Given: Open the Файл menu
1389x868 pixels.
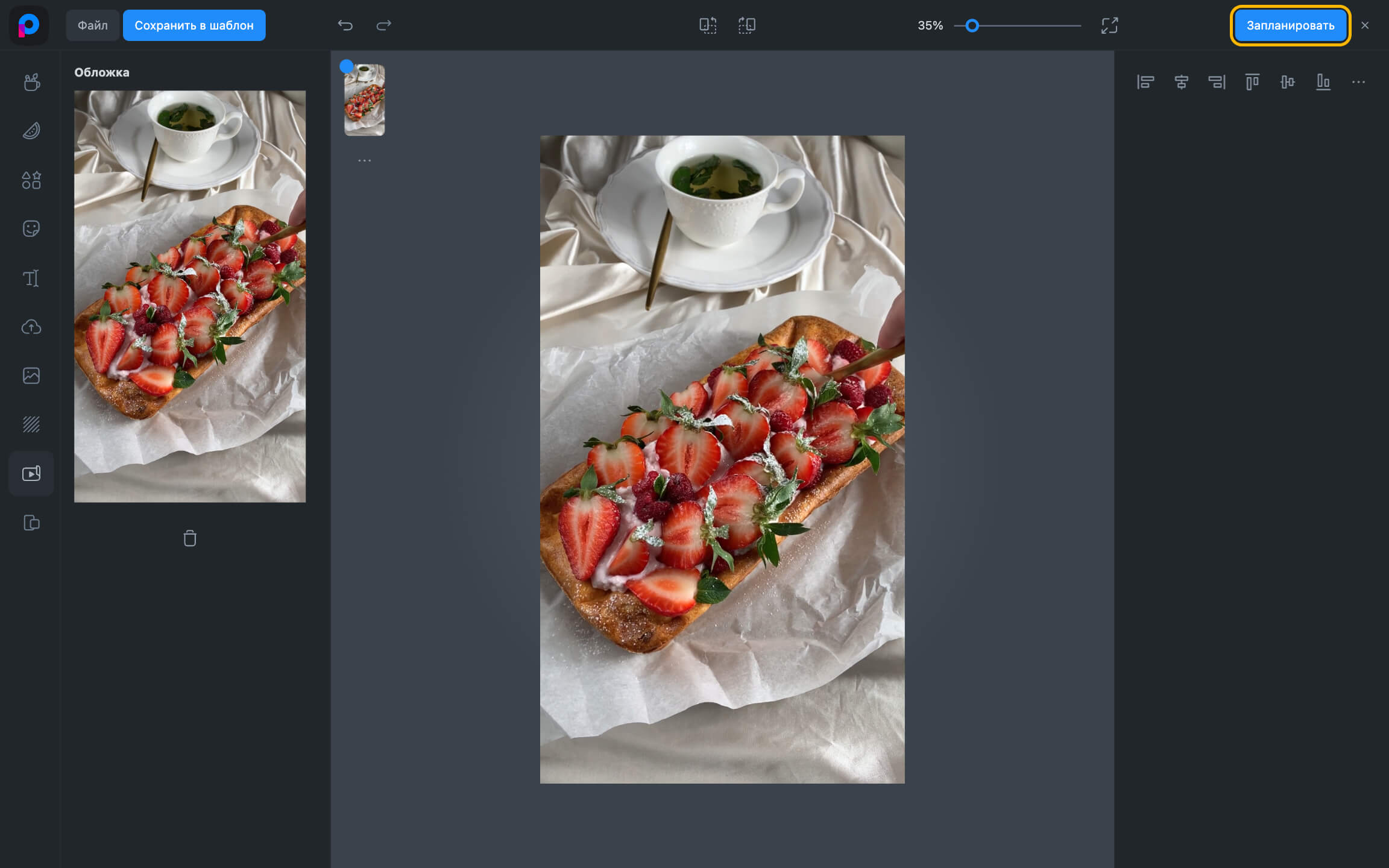Looking at the screenshot, I should [92, 25].
